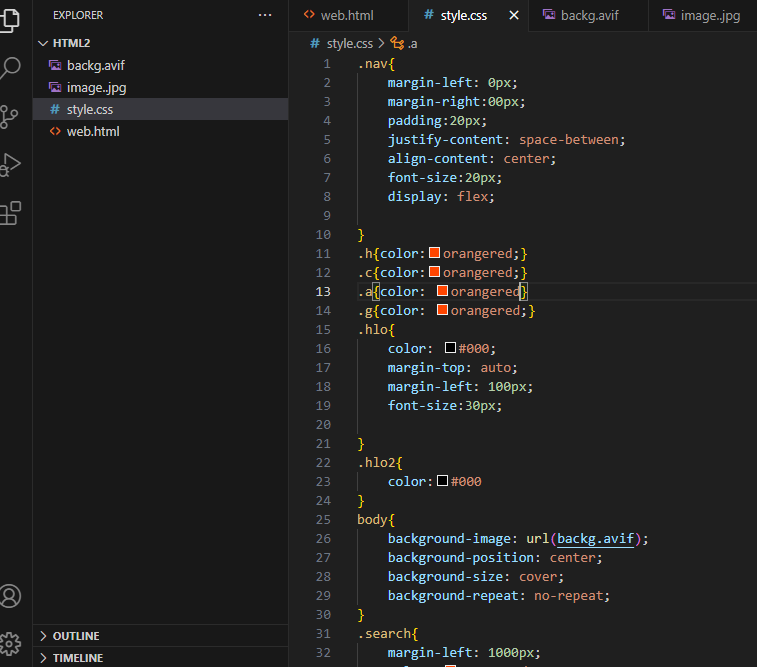Click line number 1 in the gutter
The height and width of the screenshot is (667, 757).
(x=327, y=64)
